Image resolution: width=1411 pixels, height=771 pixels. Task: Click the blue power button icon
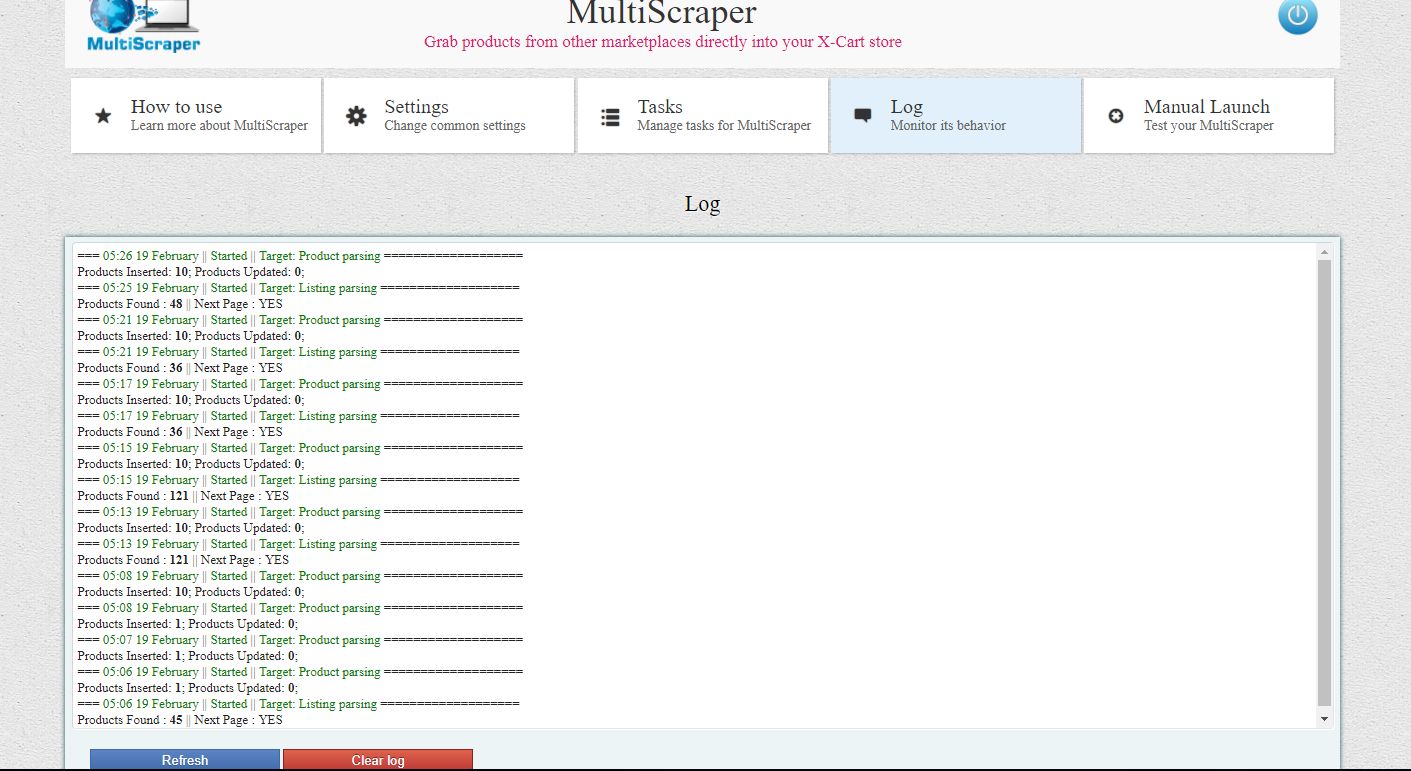[x=1298, y=16]
